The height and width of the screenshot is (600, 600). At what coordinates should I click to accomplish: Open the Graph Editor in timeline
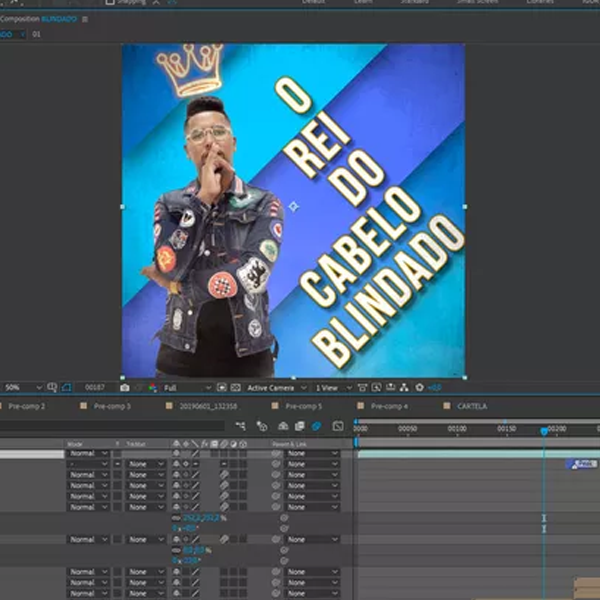click(338, 426)
